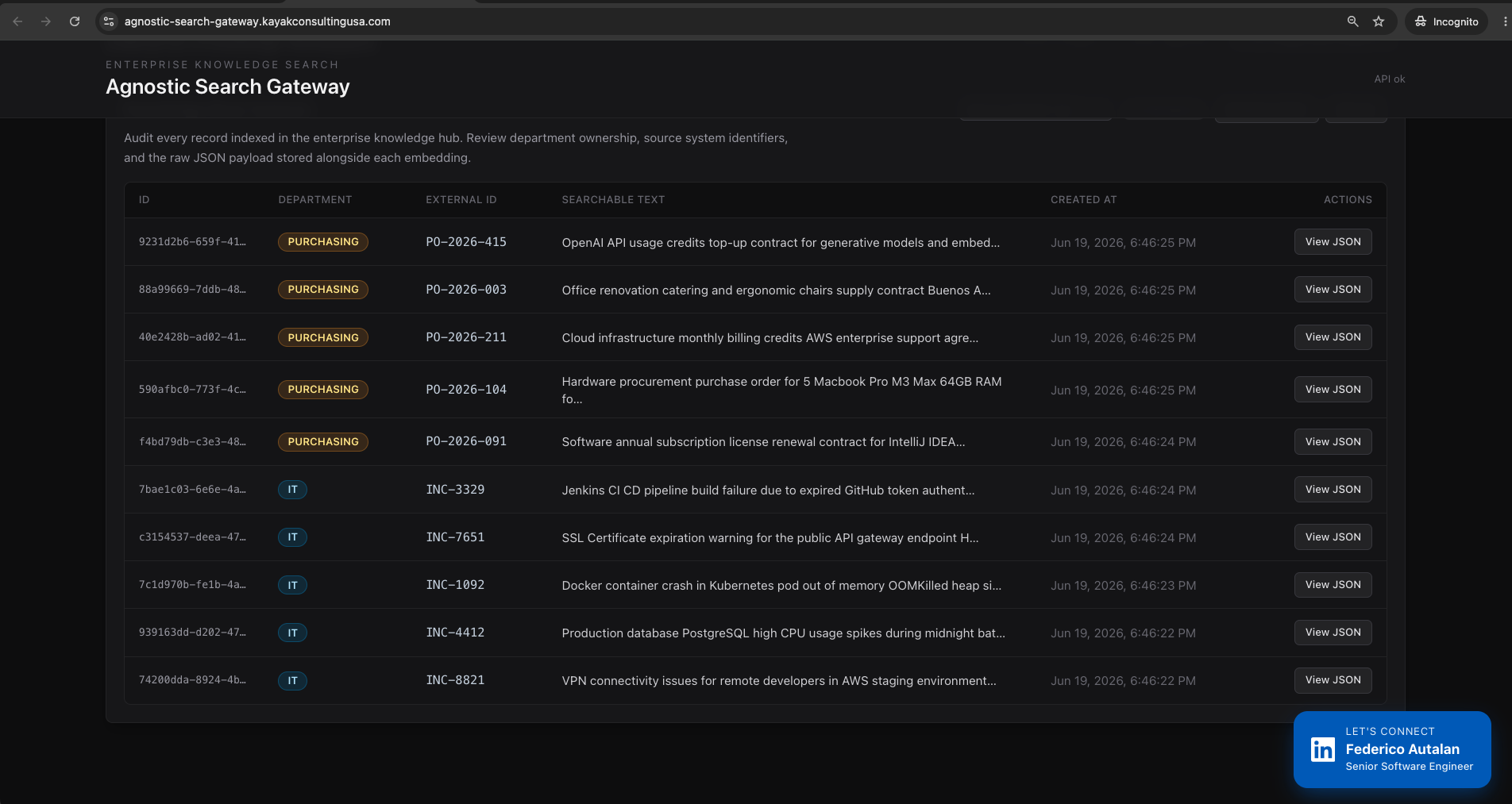Click the OpenAI API usage credits text
This screenshot has width=1512, height=804.
tap(781, 243)
